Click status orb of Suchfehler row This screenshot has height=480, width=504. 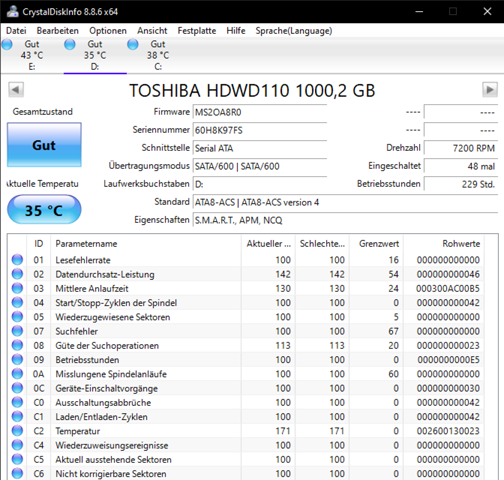coord(17,331)
